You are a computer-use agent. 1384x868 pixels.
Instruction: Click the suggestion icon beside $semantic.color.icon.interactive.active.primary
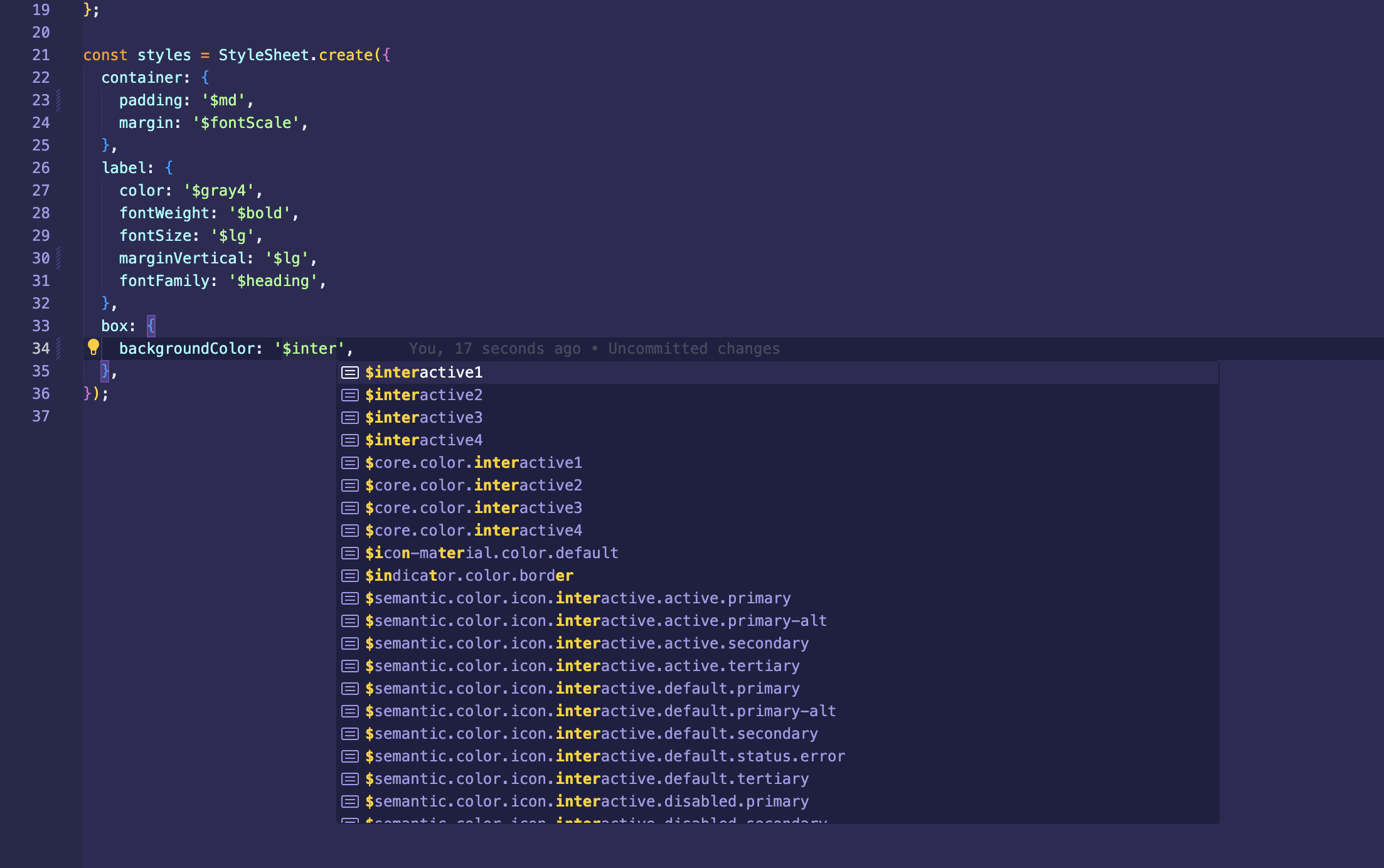click(349, 598)
